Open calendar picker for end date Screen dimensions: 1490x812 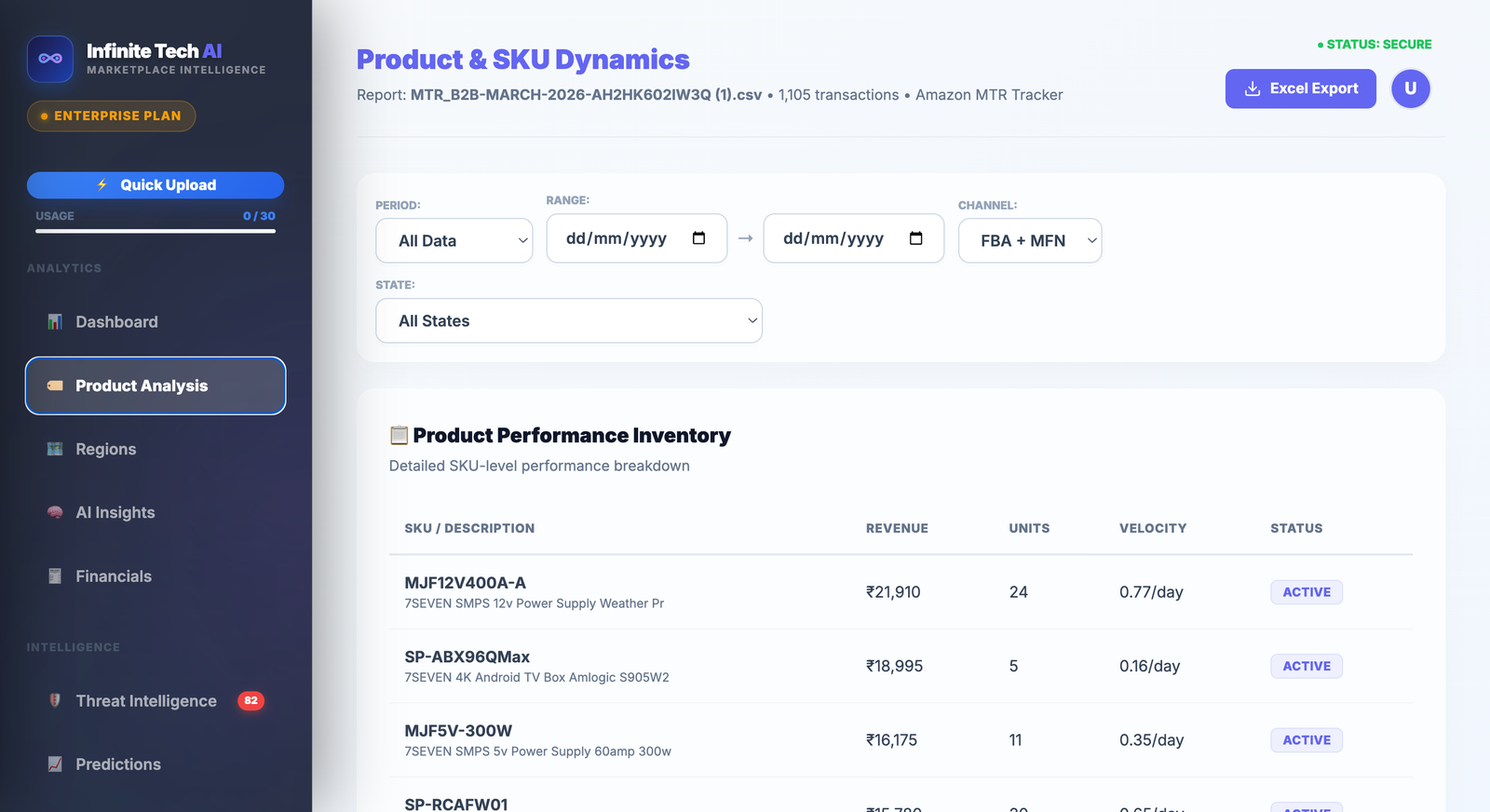(915, 238)
